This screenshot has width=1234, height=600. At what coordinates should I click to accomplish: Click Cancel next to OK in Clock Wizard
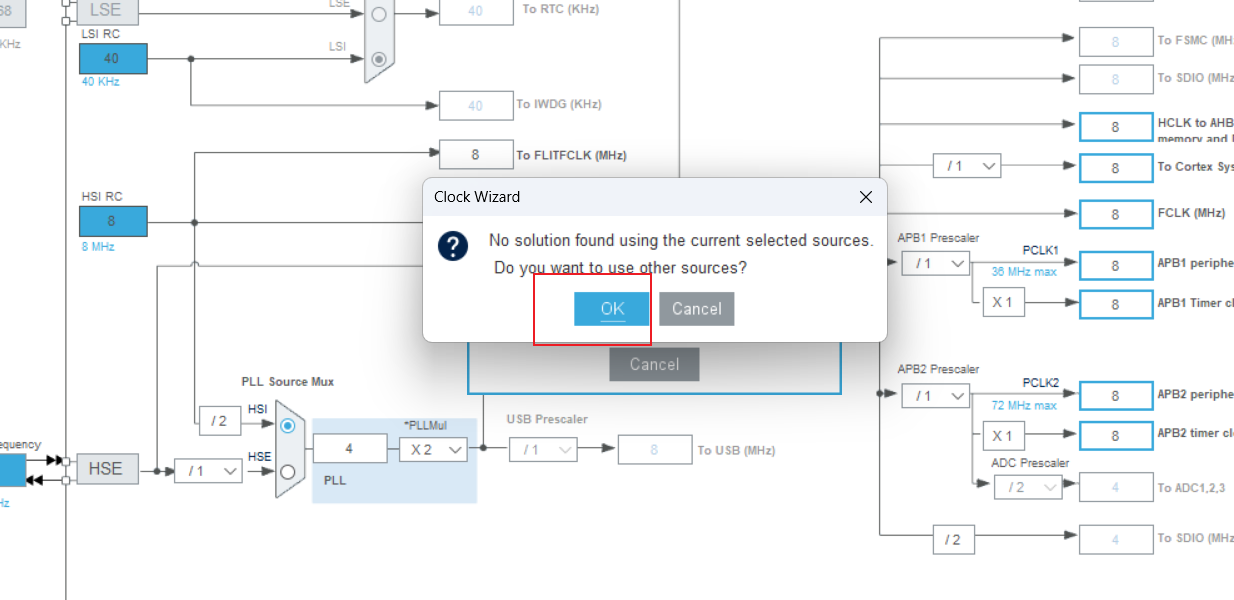click(x=697, y=309)
